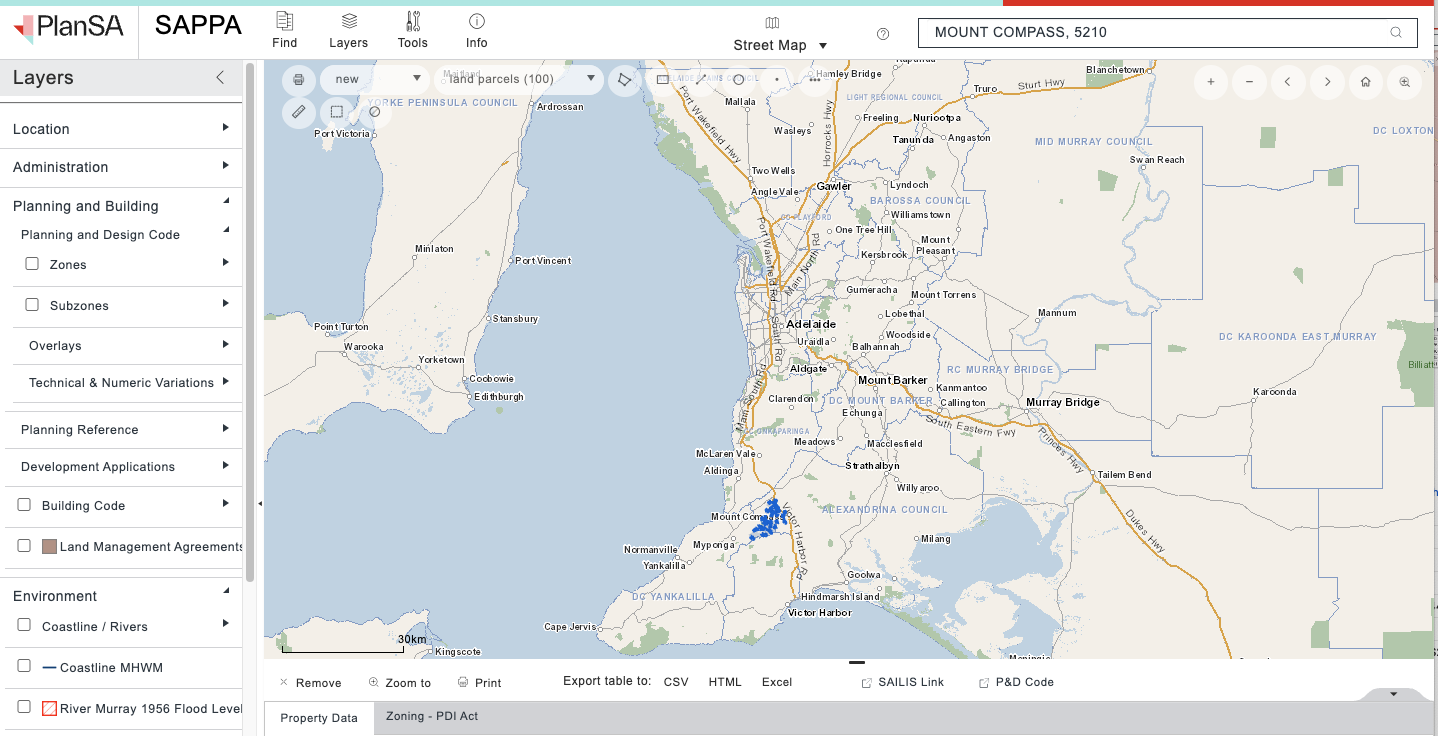Check the Building Code layer

pos(23,505)
